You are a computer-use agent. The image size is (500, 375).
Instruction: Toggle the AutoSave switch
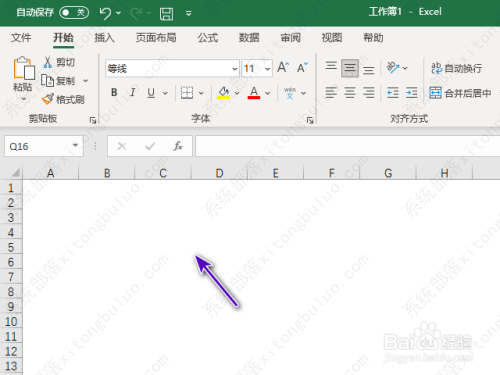tap(74, 13)
